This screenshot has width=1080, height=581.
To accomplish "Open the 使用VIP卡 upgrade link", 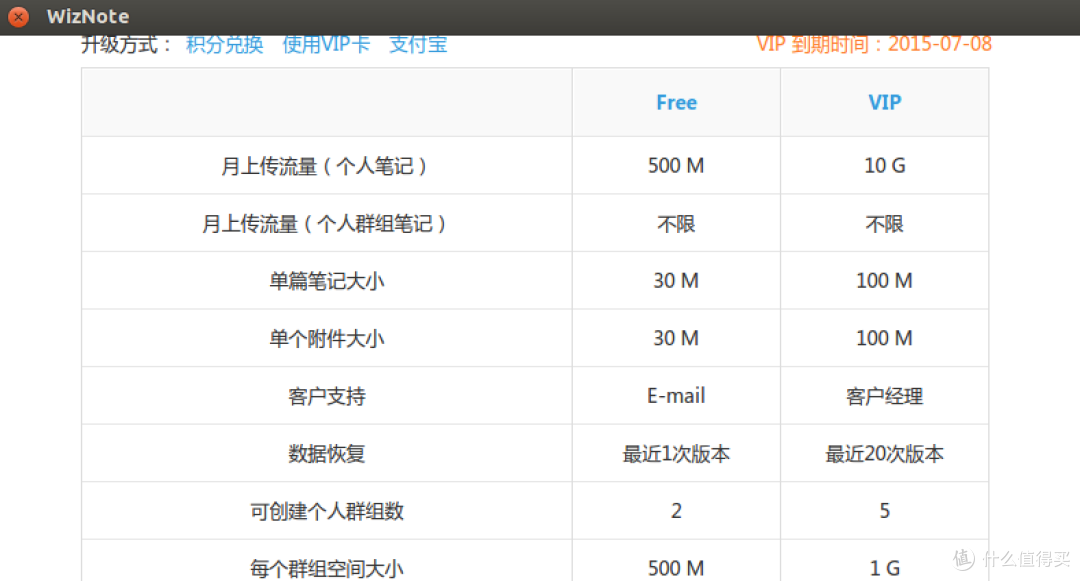I will [326, 45].
